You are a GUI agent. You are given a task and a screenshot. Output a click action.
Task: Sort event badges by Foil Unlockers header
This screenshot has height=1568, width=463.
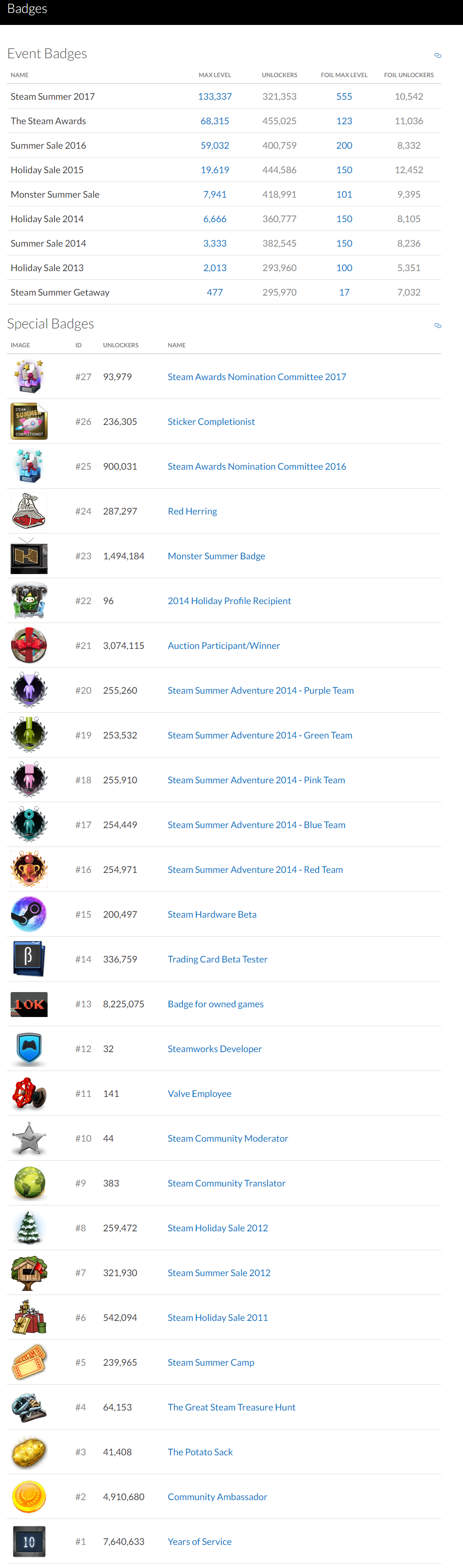(x=408, y=75)
